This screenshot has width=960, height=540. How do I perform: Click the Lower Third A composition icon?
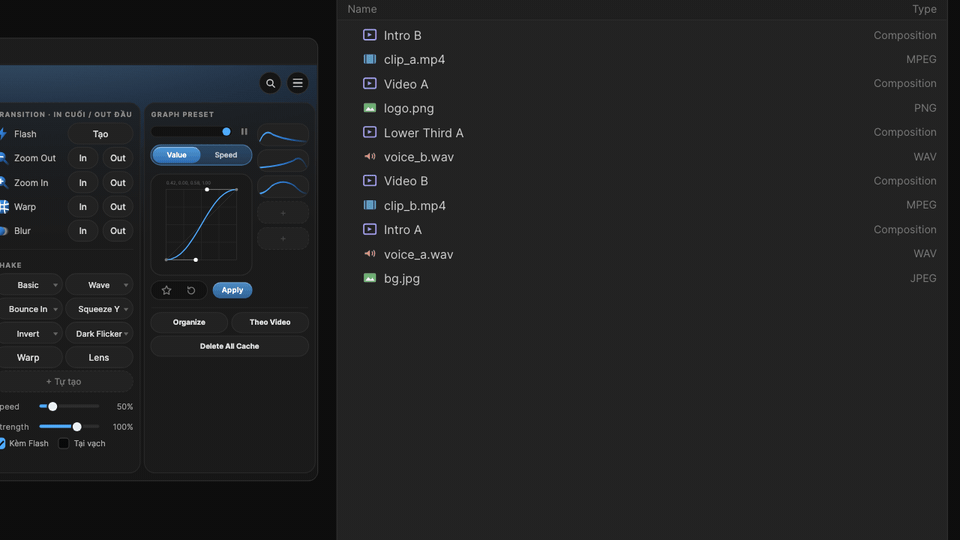(x=369, y=132)
